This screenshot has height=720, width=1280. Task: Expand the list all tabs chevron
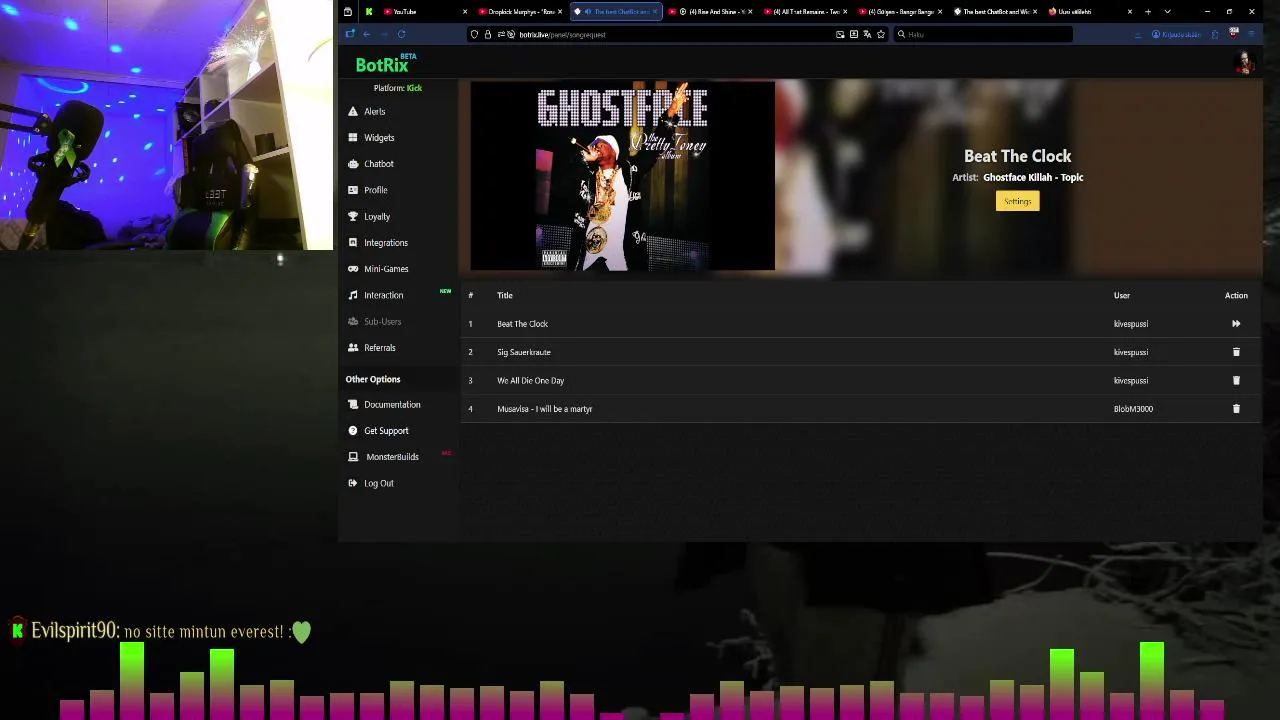[1167, 12]
